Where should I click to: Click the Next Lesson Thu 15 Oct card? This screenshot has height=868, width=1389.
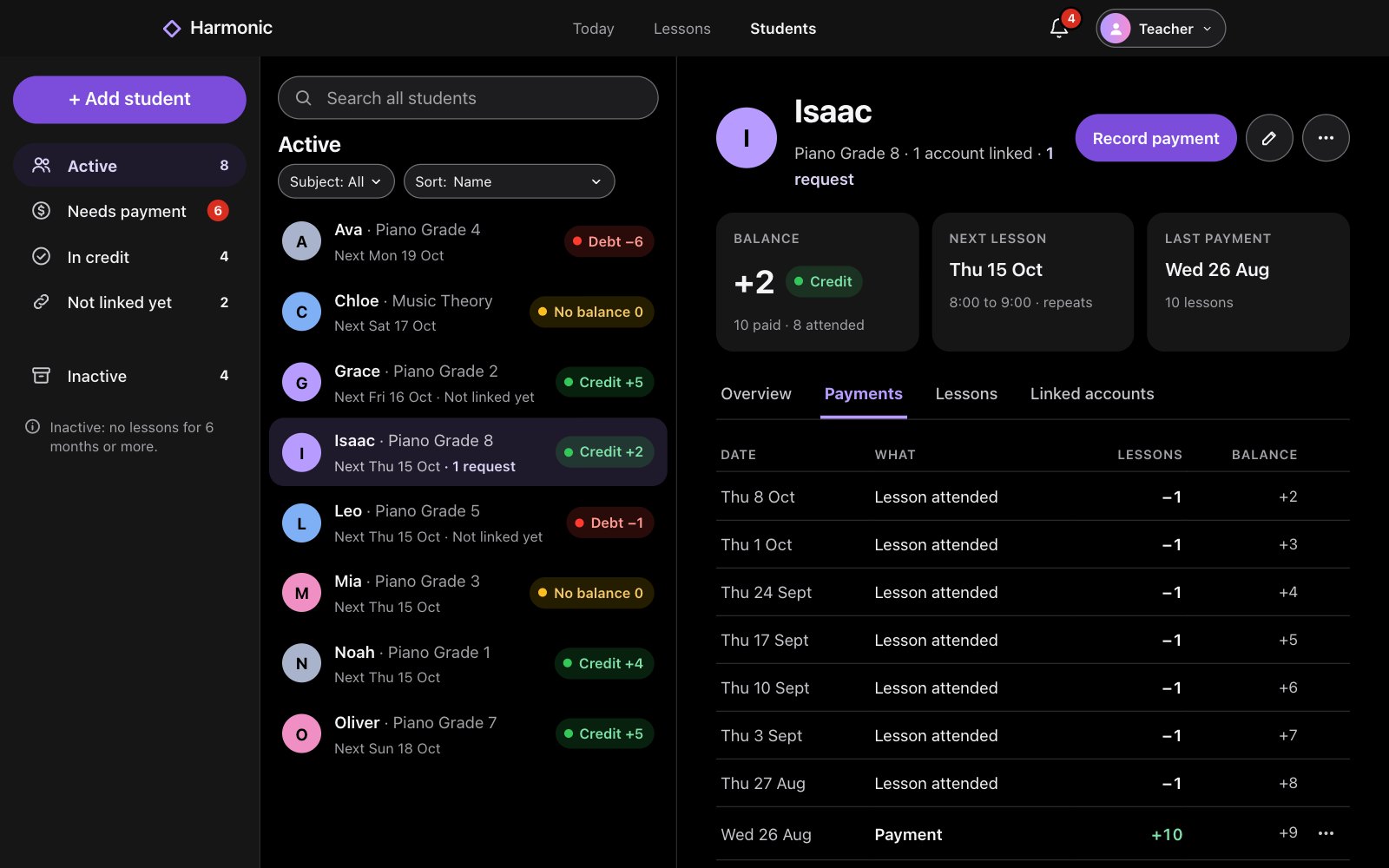click(x=1032, y=282)
